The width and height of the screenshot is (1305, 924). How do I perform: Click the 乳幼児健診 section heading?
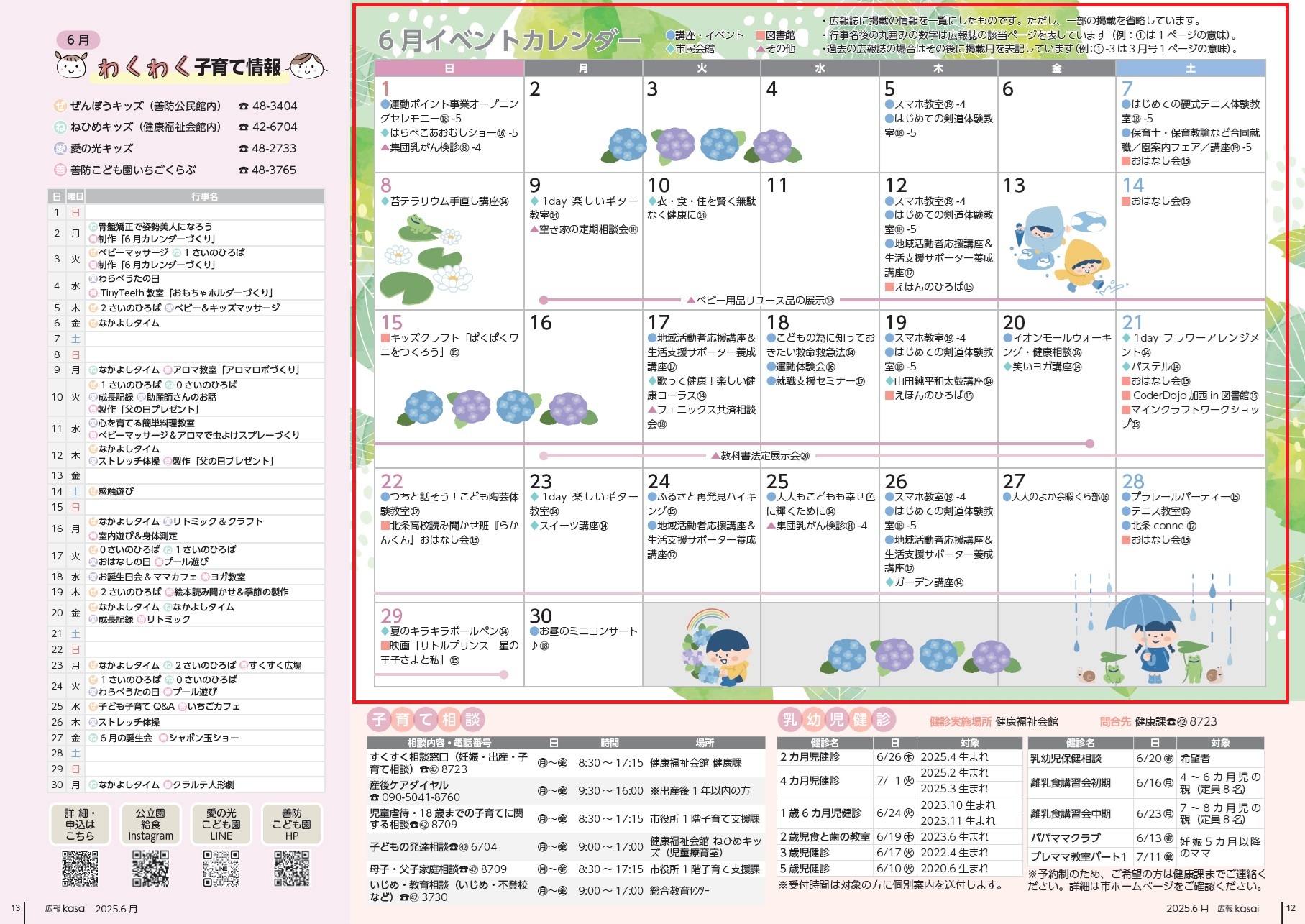coord(837,719)
